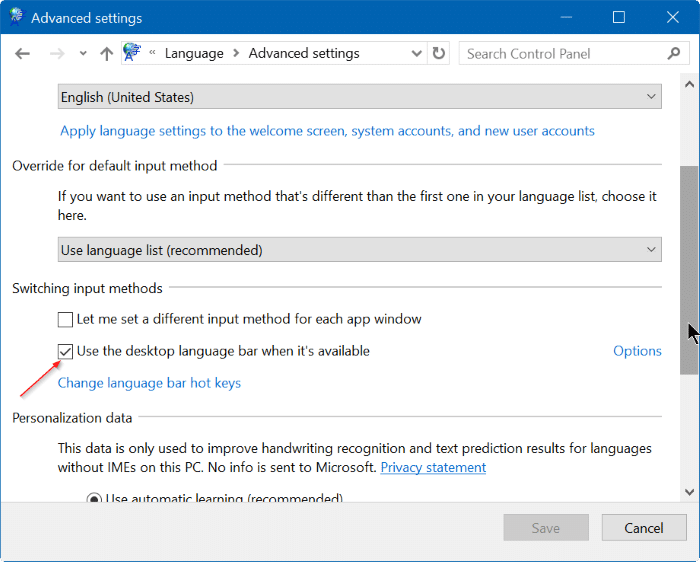Open the language bar Options link

(637, 351)
